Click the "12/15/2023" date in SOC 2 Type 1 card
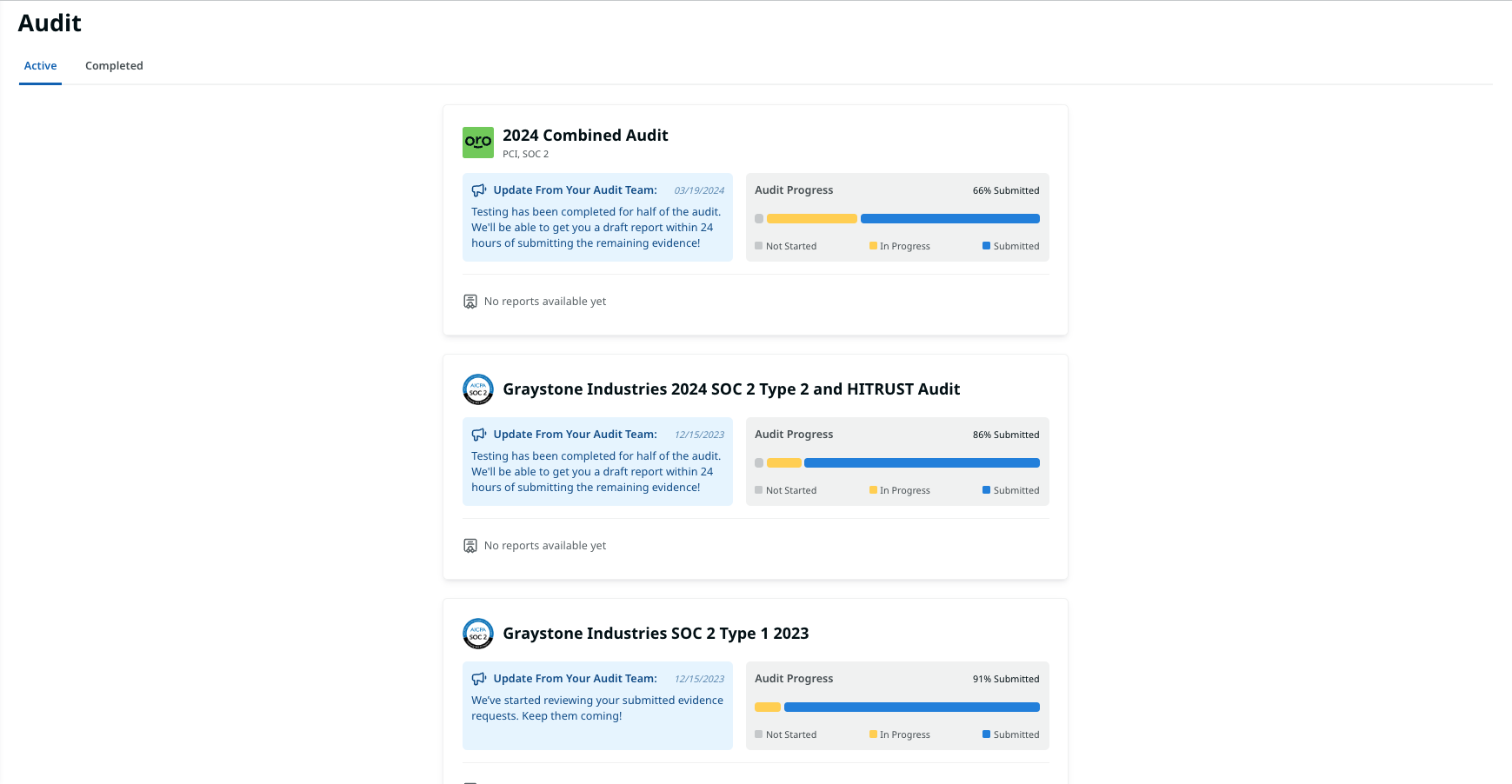Viewport: 1512px width, 784px height. (699, 679)
